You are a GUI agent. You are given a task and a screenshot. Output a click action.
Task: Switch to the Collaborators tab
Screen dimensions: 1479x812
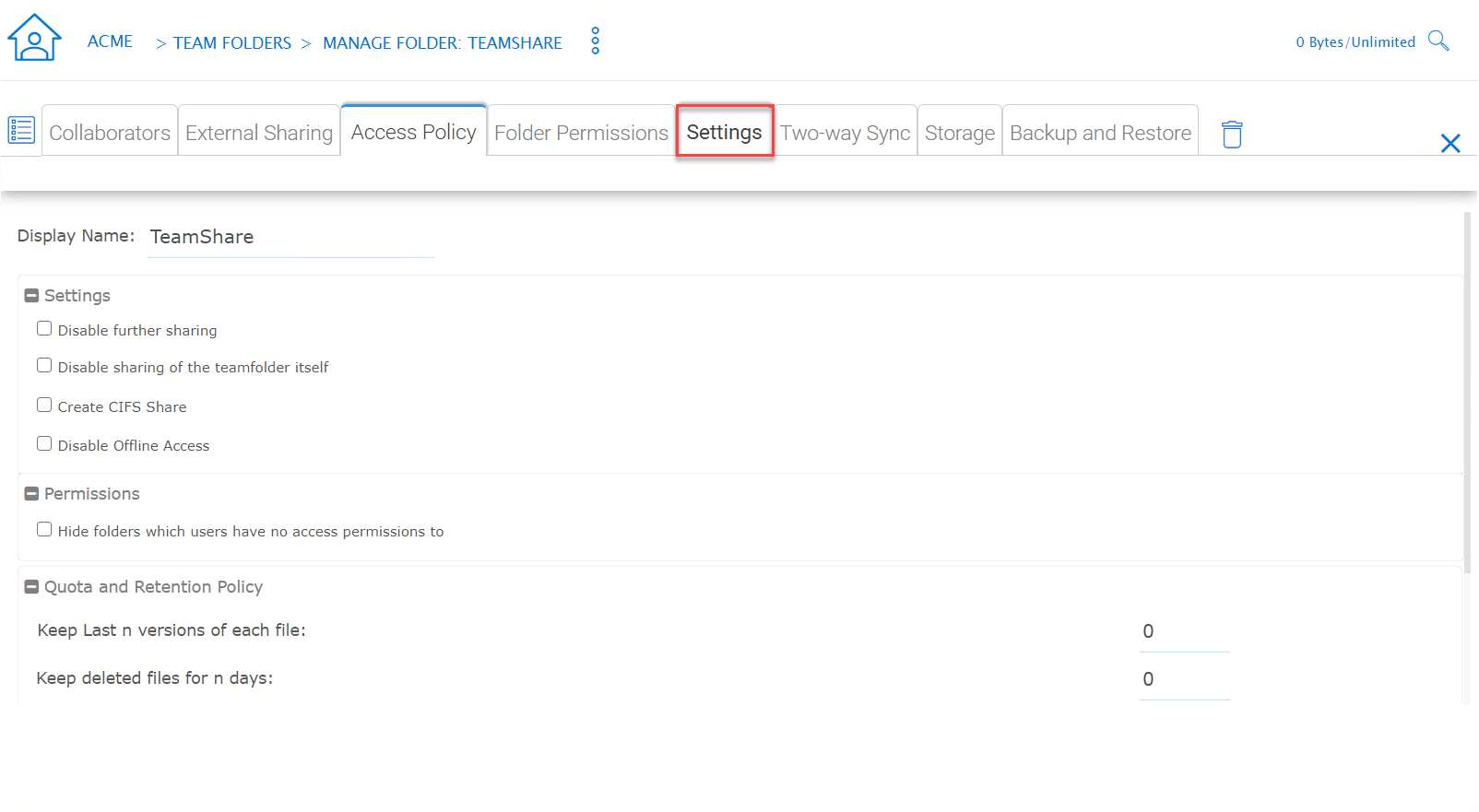(x=110, y=133)
